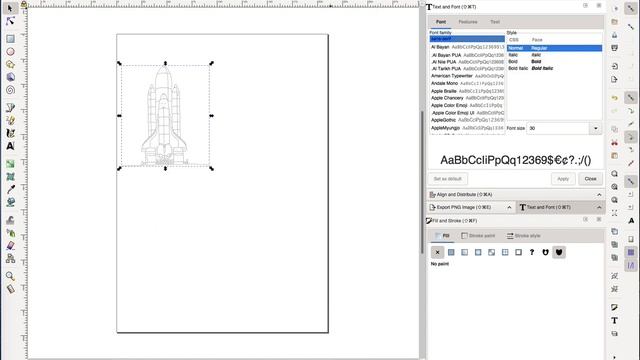Click the Paste clipboard icon

[x=614, y=156]
